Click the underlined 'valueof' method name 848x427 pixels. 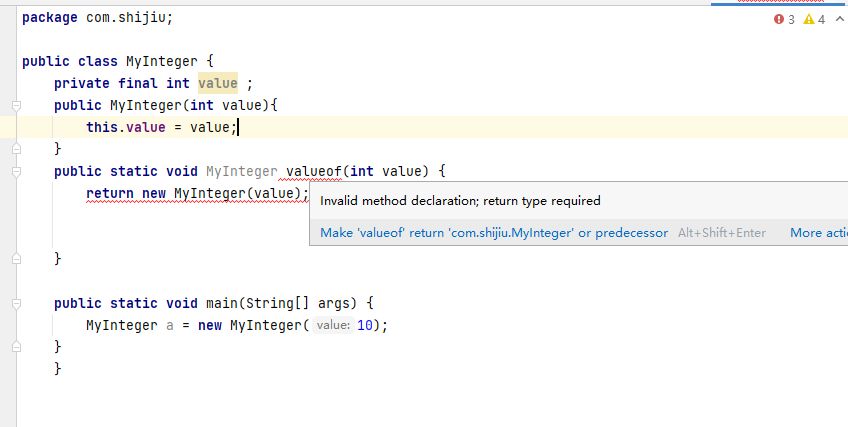[314, 172]
